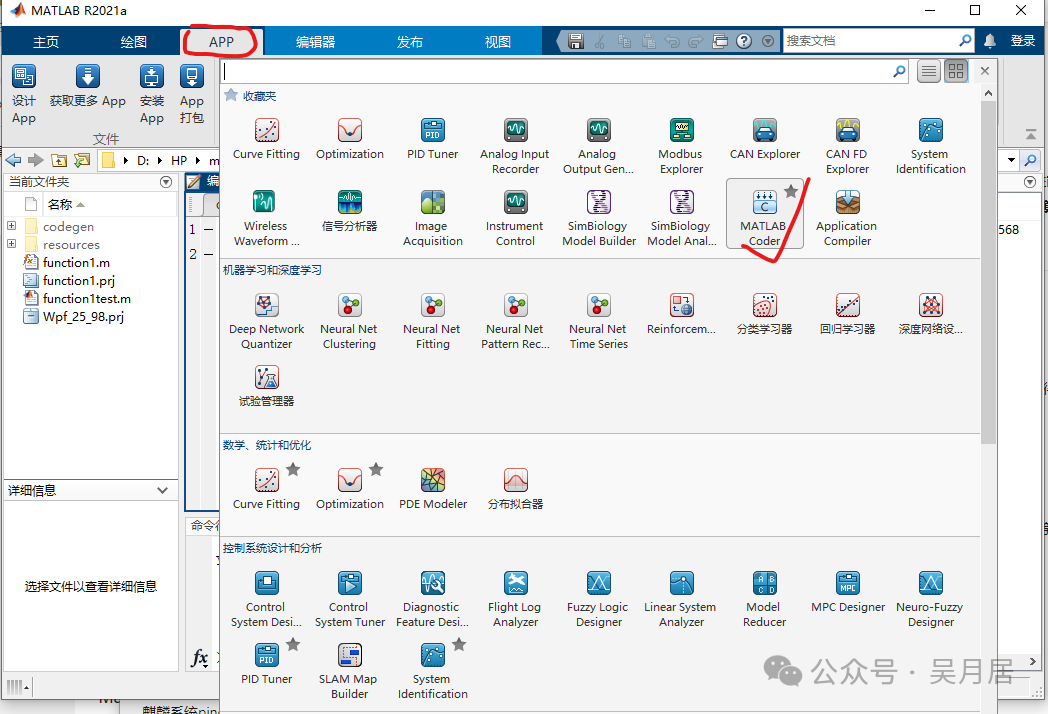Open SimBiology Model Builder app
This screenshot has width=1048, height=714.
(x=598, y=219)
